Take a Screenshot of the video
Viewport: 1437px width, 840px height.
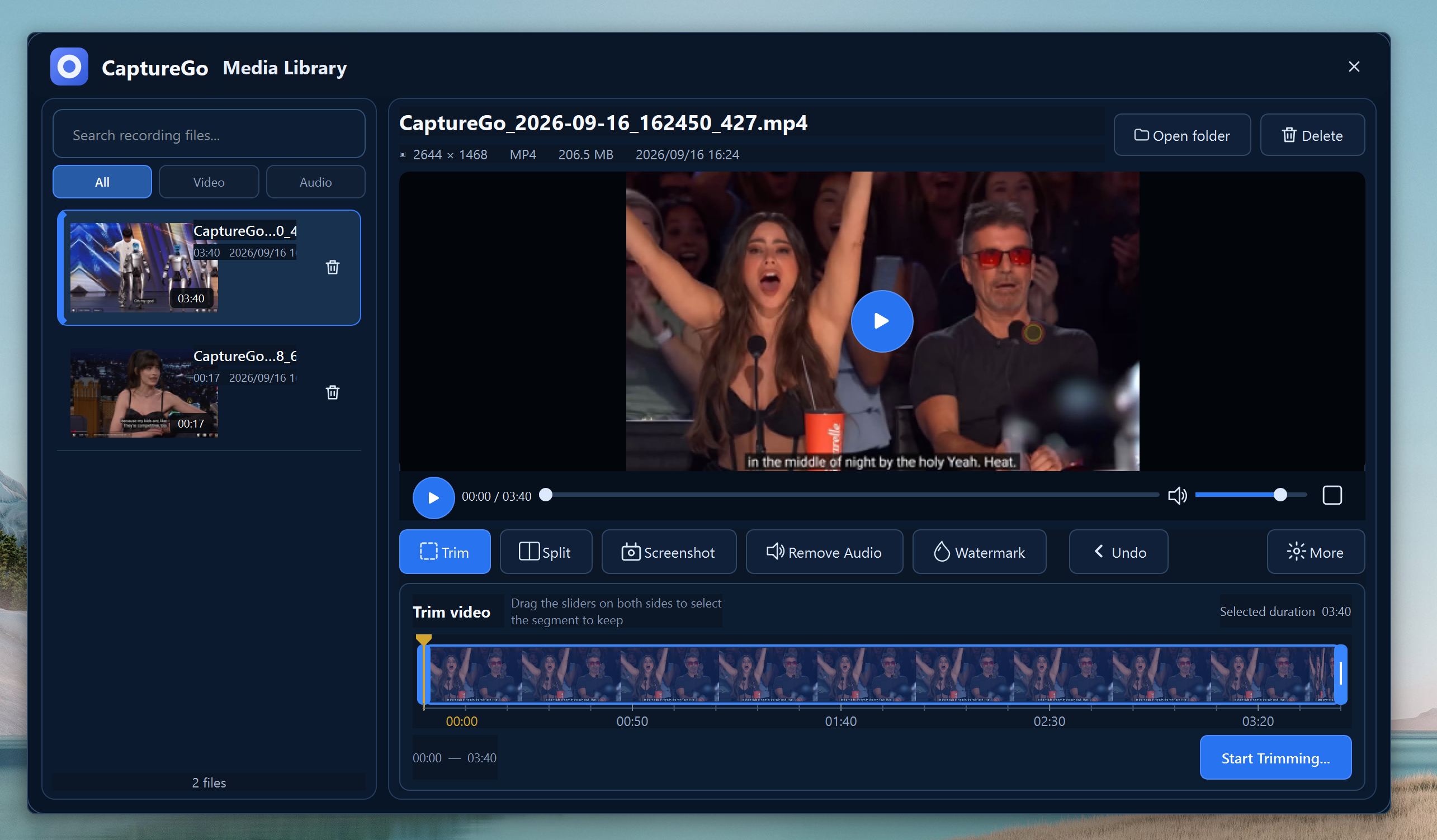[x=669, y=552]
